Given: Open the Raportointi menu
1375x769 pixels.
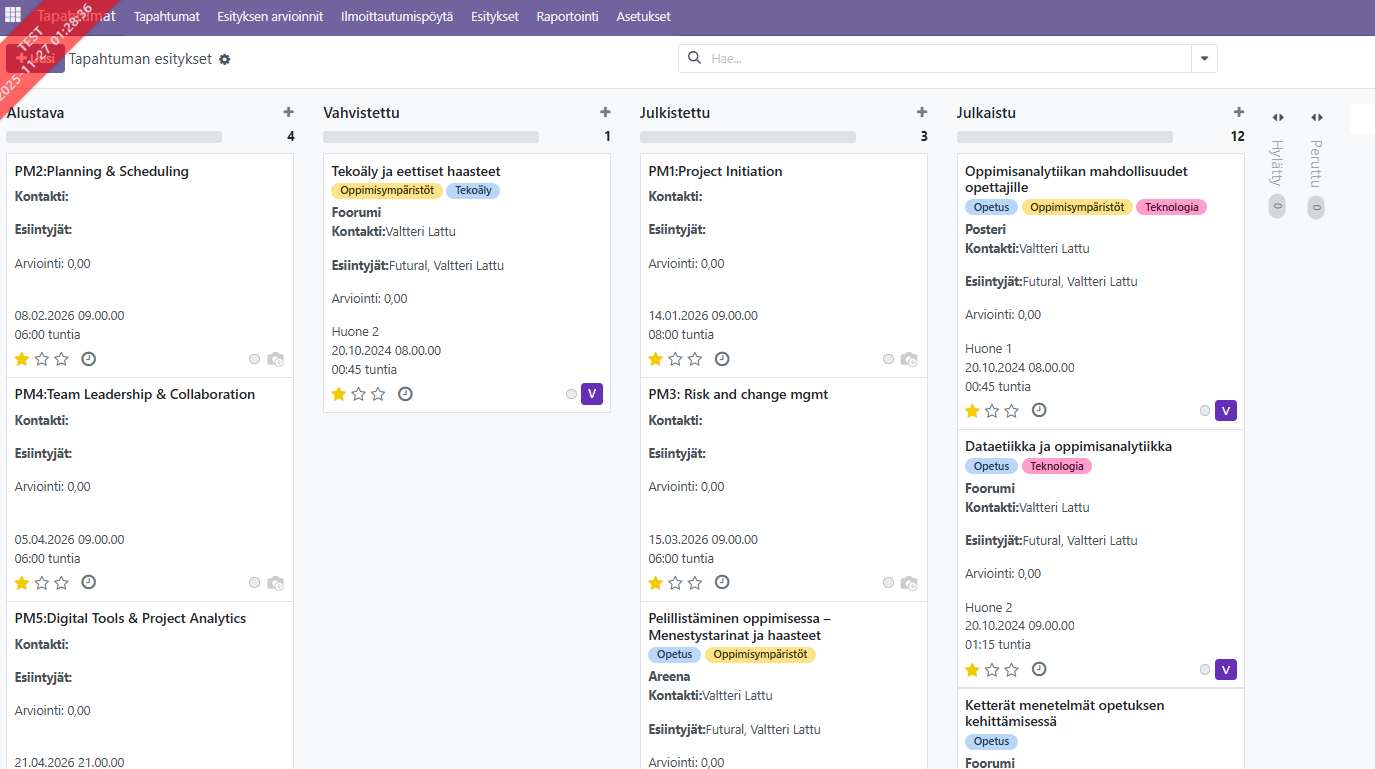Looking at the screenshot, I should pos(567,17).
